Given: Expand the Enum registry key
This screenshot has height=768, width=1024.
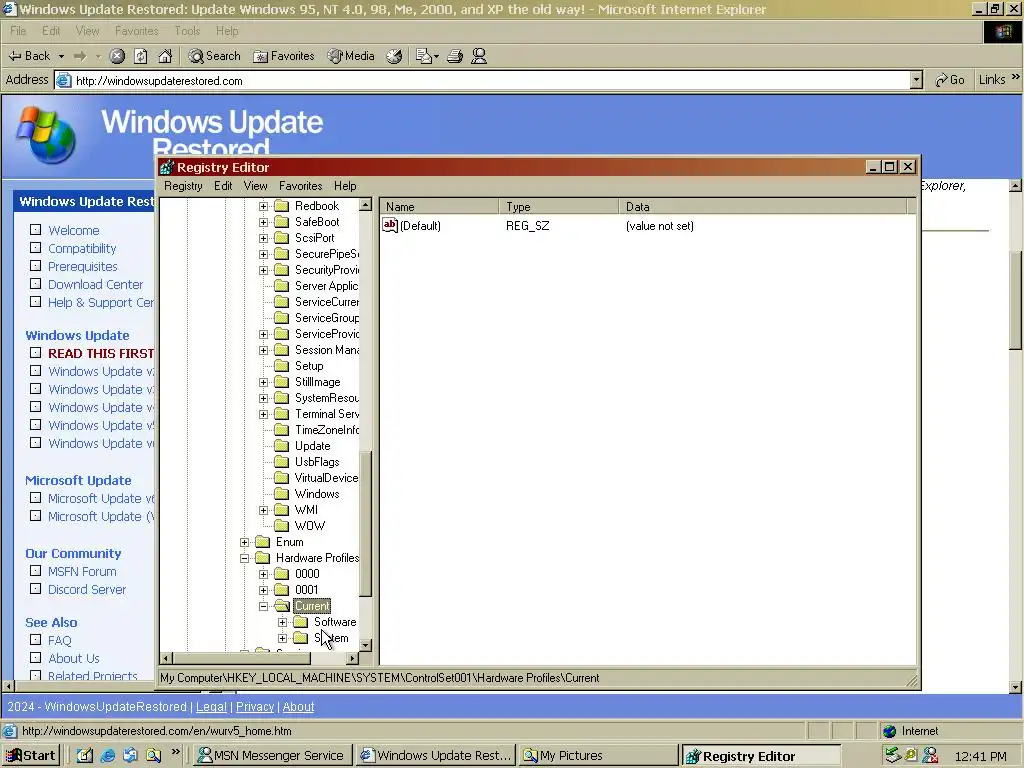Looking at the screenshot, I should coord(244,542).
